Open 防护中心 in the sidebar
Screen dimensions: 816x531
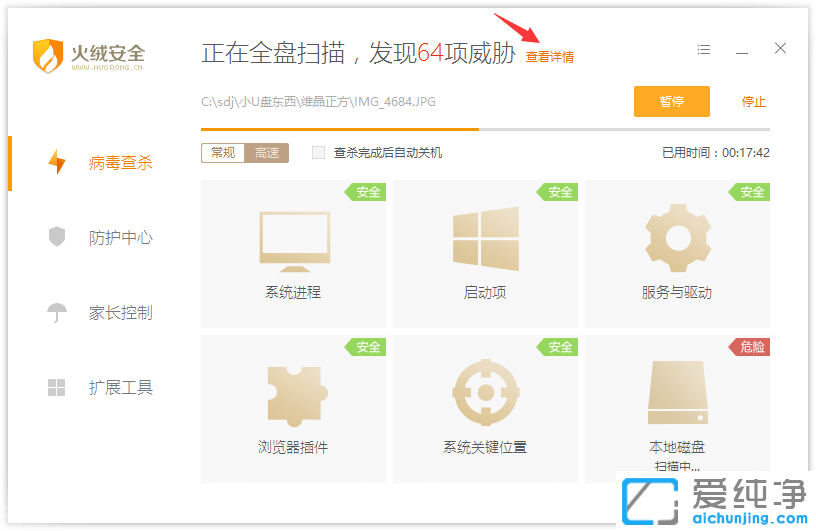point(120,237)
